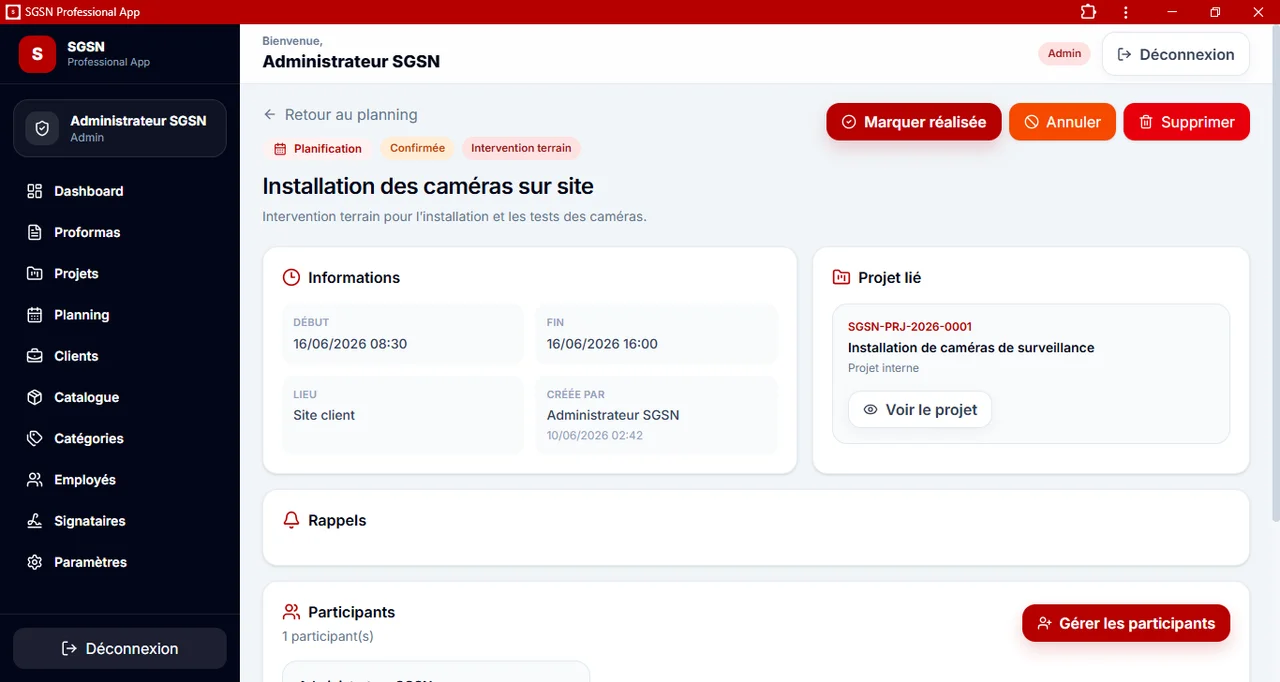Click the Participants people icon
Image resolution: width=1280 pixels, height=682 pixels.
[x=291, y=612]
